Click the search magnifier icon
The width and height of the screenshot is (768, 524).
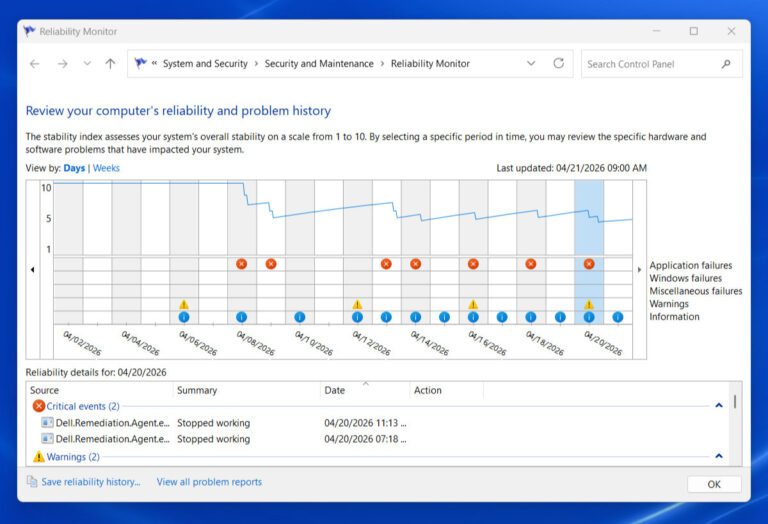click(x=726, y=64)
